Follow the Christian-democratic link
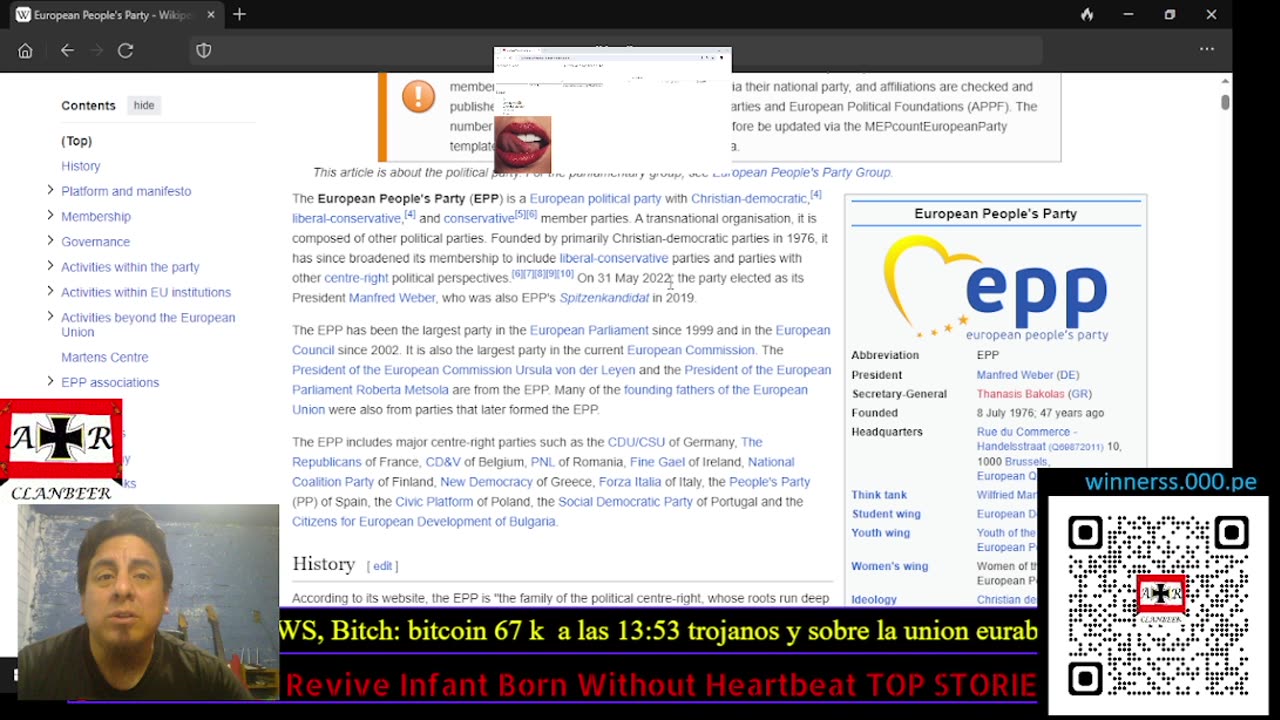The width and height of the screenshot is (1280, 720). pyautogui.click(x=749, y=198)
